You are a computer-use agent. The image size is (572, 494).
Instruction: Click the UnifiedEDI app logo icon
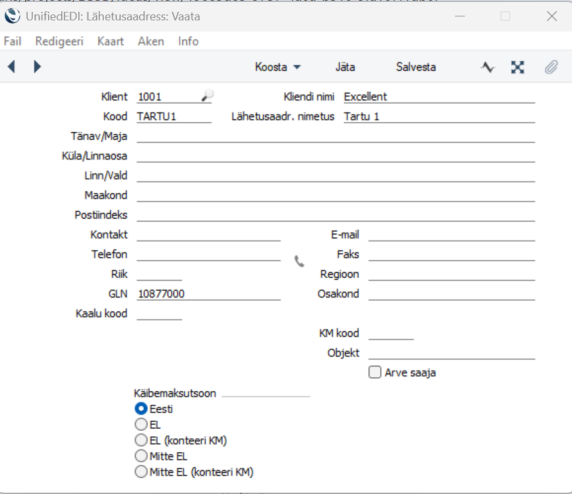tap(12, 16)
